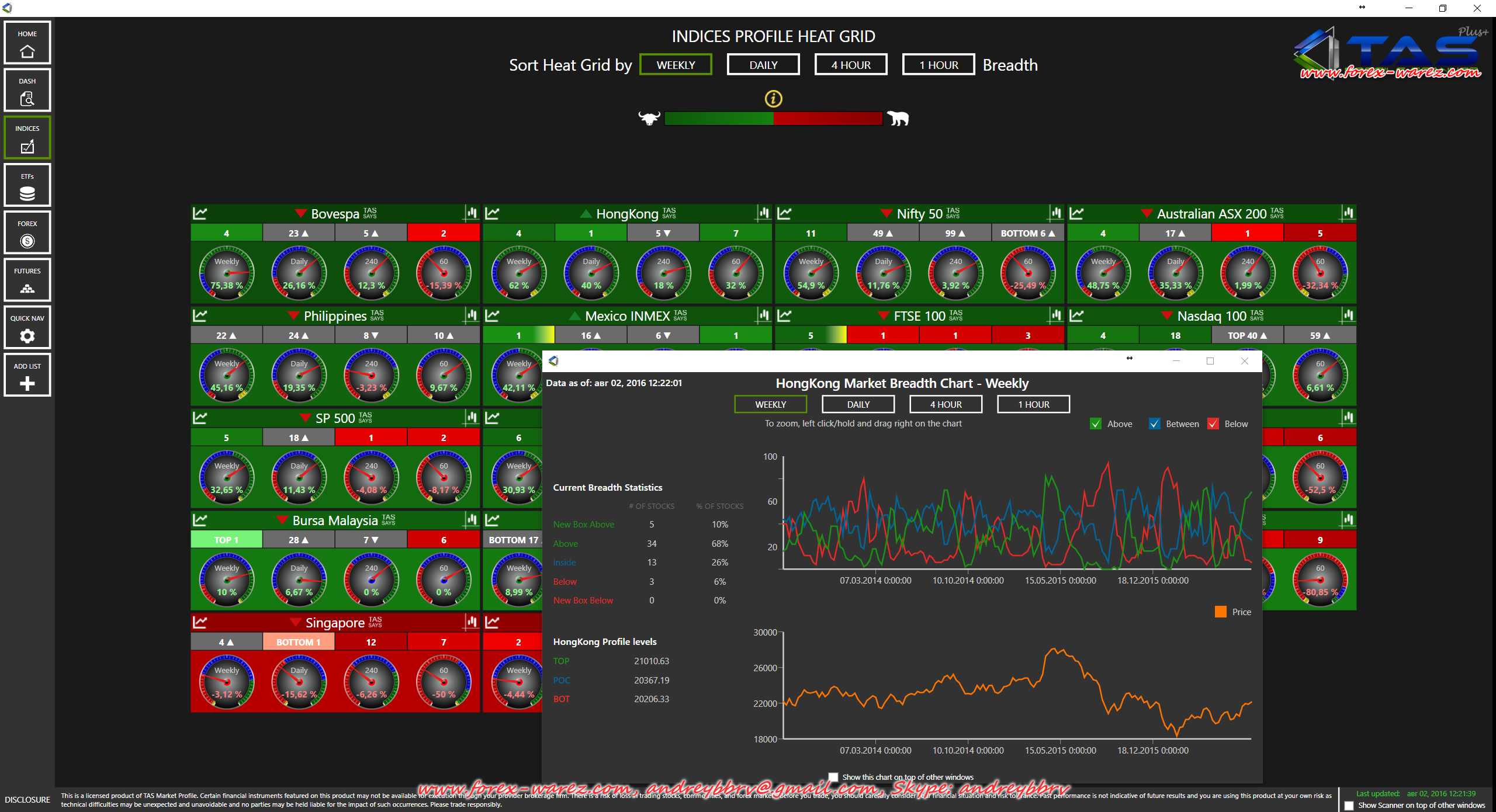This screenshot has width=1496, height=812.
Task: Uncheck the Above series checkbox
Action: pyautogui.click(x=1096, y=424)
